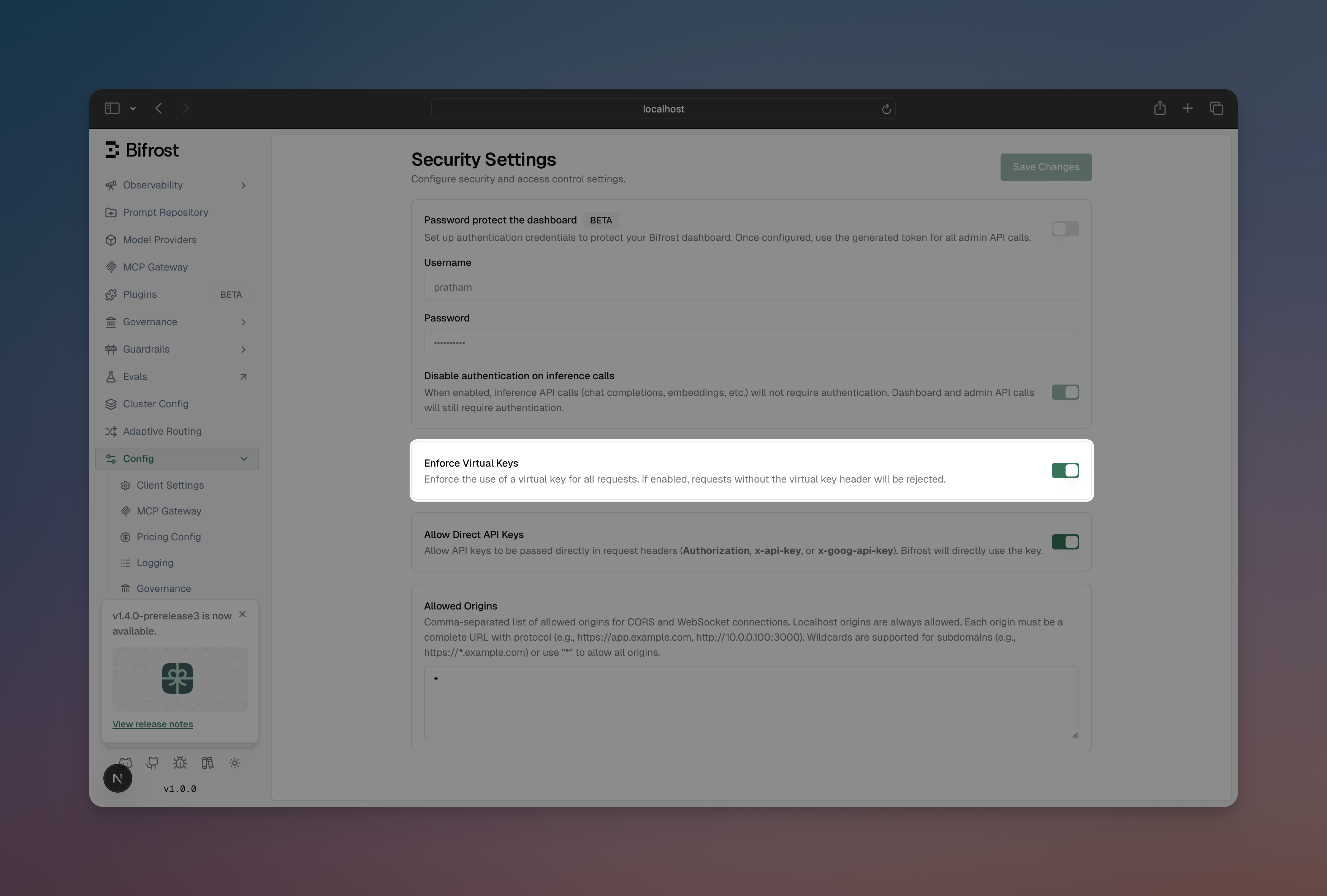Select Client Settings under Config
This screenshot has width=1327, height=896.
click(x=169, y=485)
